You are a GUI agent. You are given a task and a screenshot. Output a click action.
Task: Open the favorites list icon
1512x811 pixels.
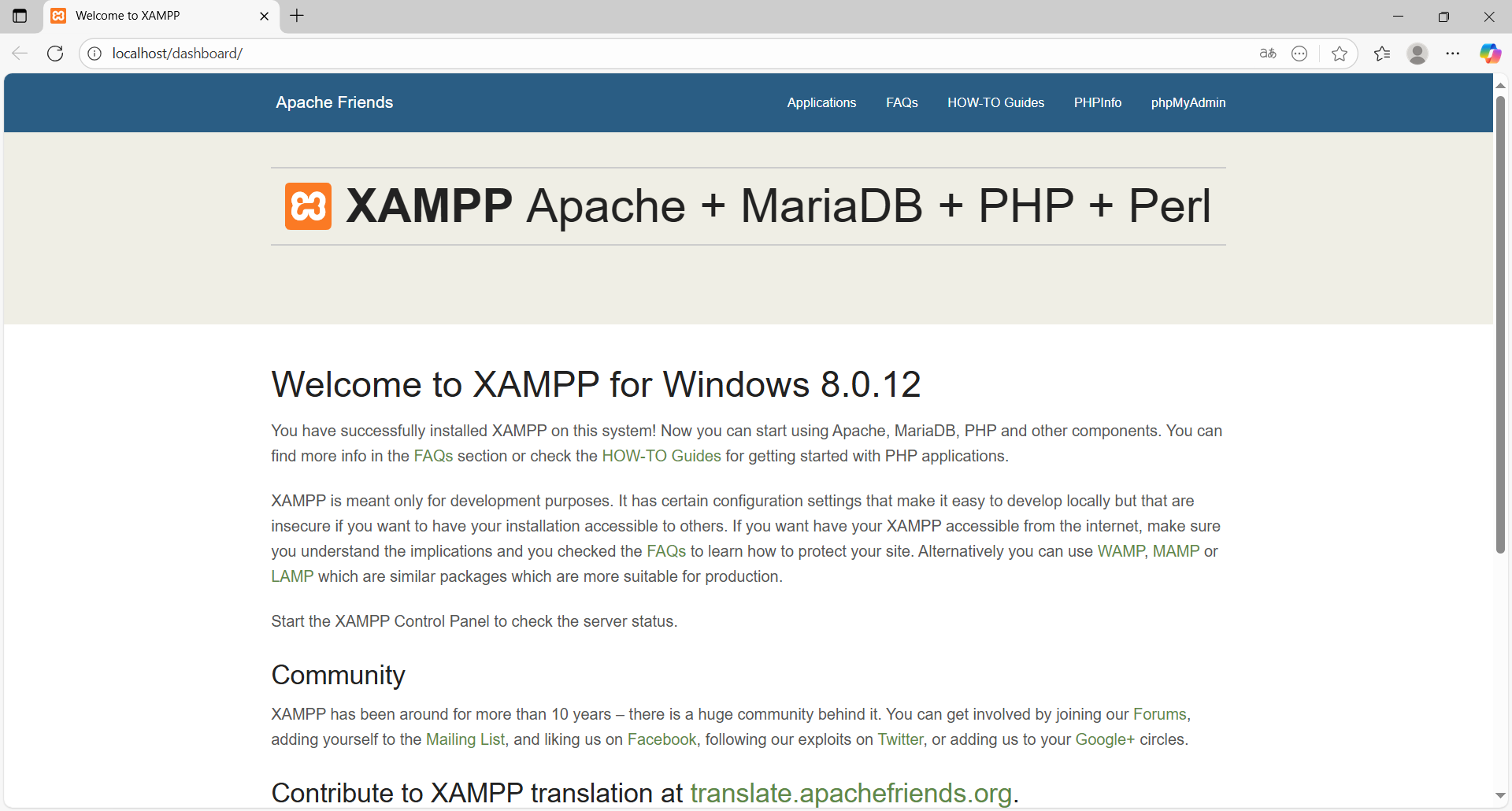pos(1381,54)
